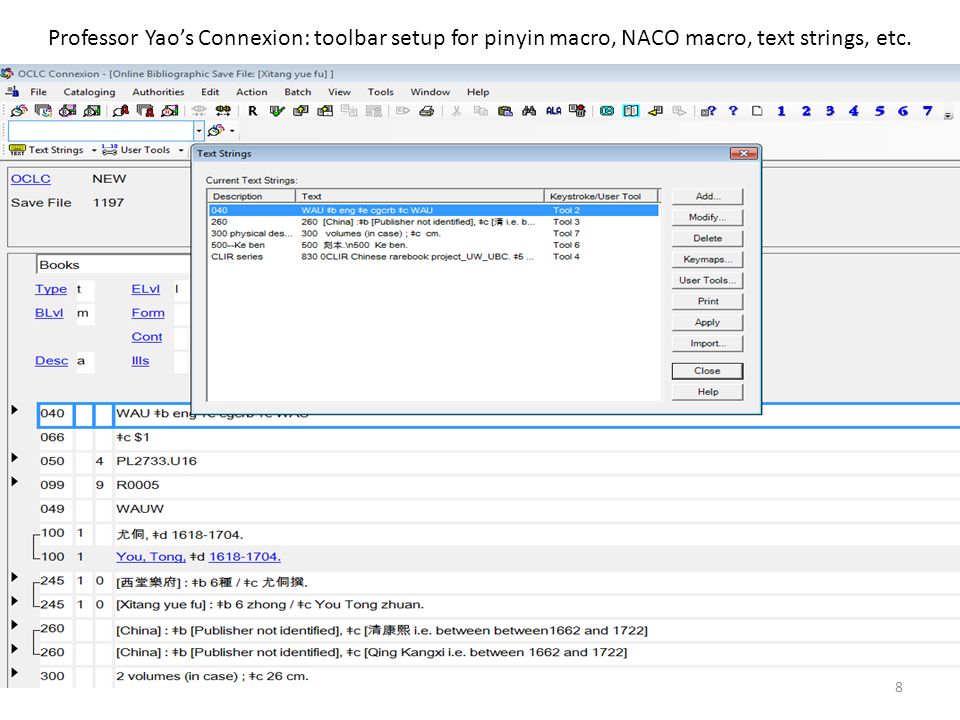Click the bold R reformat toolbar icon
Viewport: 960px width, 720px height.
[x=252, y=111]
